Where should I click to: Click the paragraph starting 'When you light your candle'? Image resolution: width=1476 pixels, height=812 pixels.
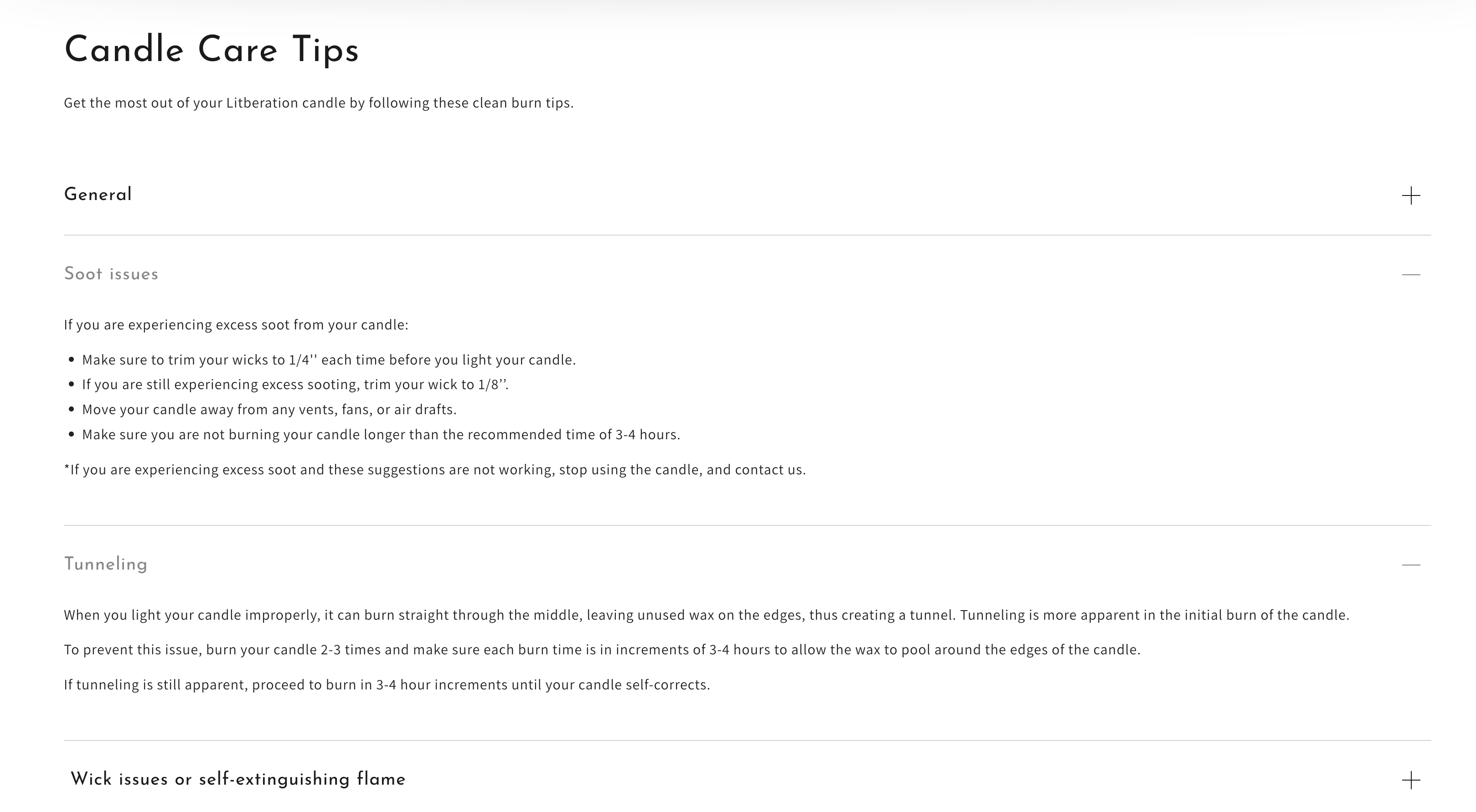click(706, 615)
